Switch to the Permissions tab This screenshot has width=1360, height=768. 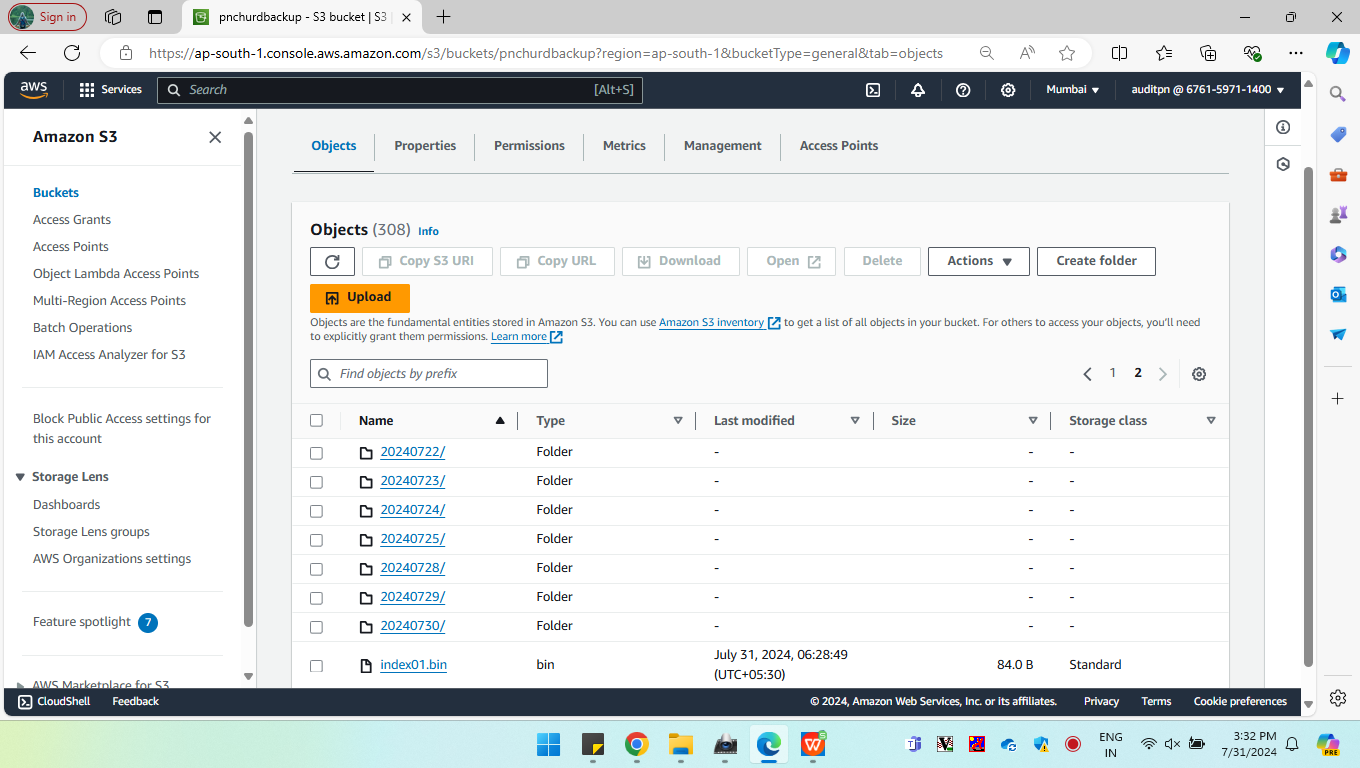click(529, 146)
